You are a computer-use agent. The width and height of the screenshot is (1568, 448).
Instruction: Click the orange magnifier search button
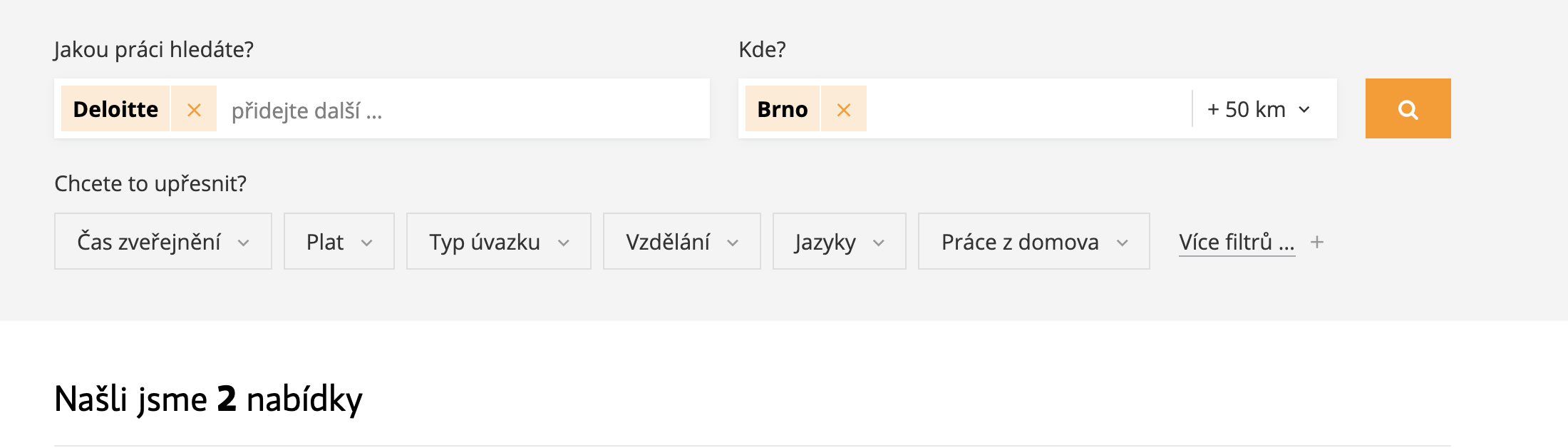pos(1408,108)
